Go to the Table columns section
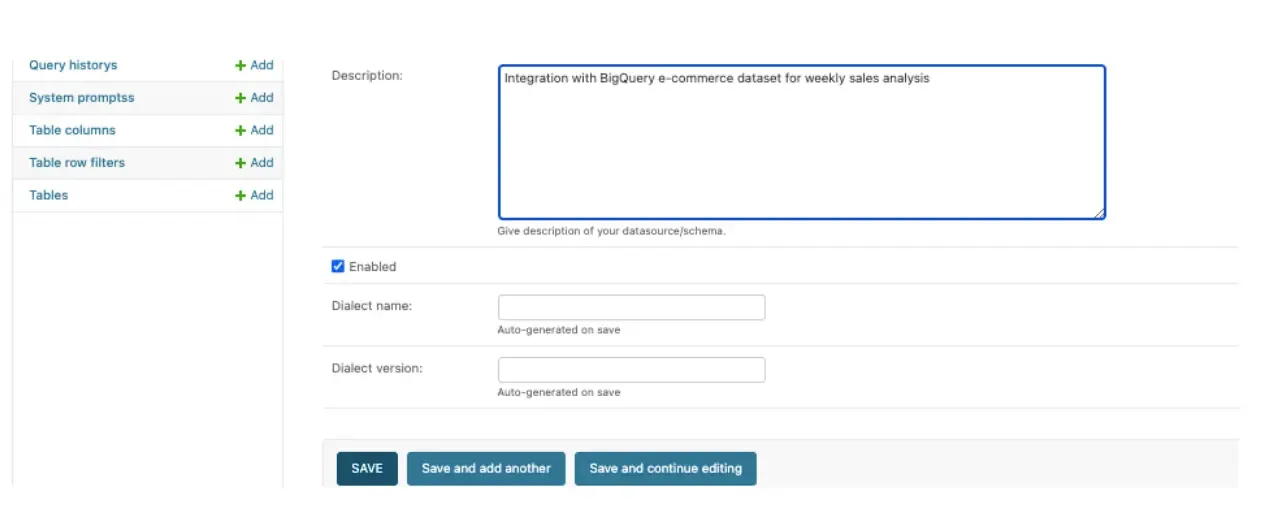 (x=72, y=130)
